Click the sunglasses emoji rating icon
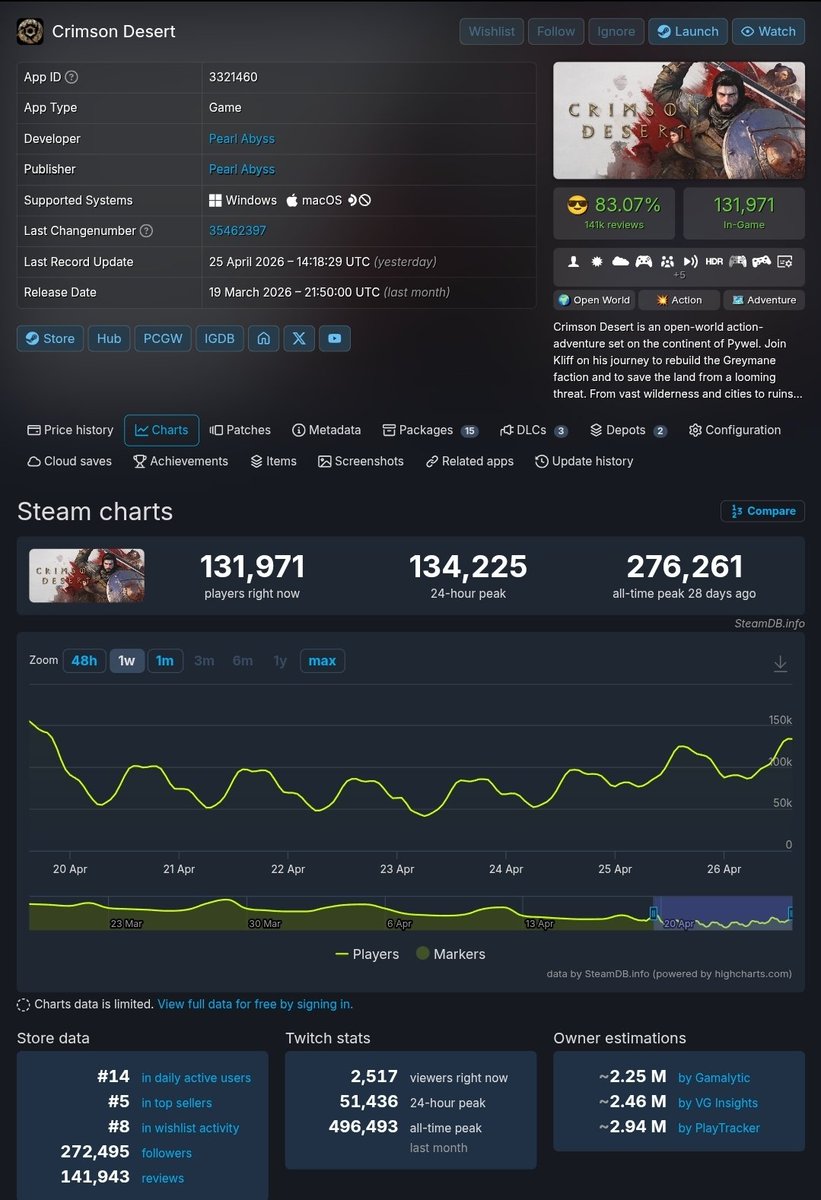Image resolution: width=821 pixels, height=1200 pixels. tap(577, 205)
